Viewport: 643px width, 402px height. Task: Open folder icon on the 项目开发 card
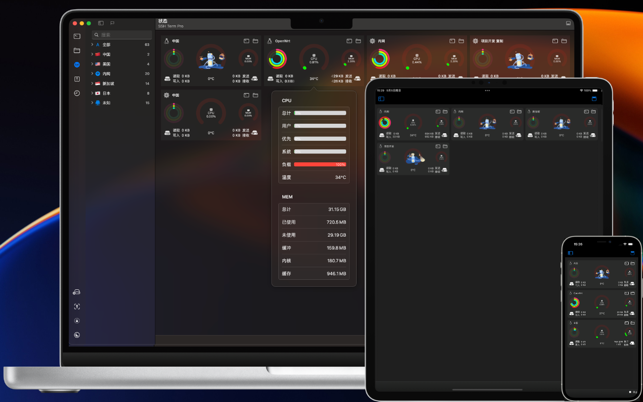564,41
